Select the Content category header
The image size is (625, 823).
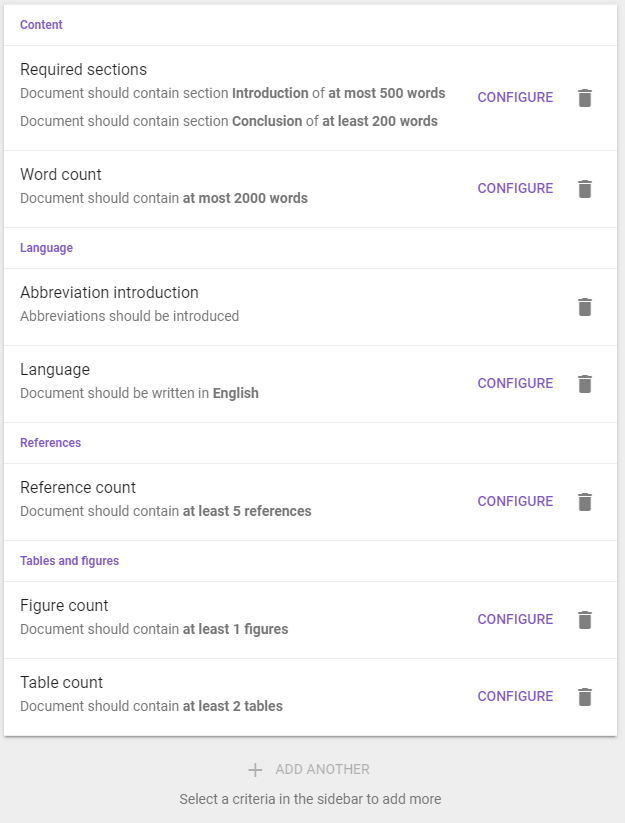(41, 25)
